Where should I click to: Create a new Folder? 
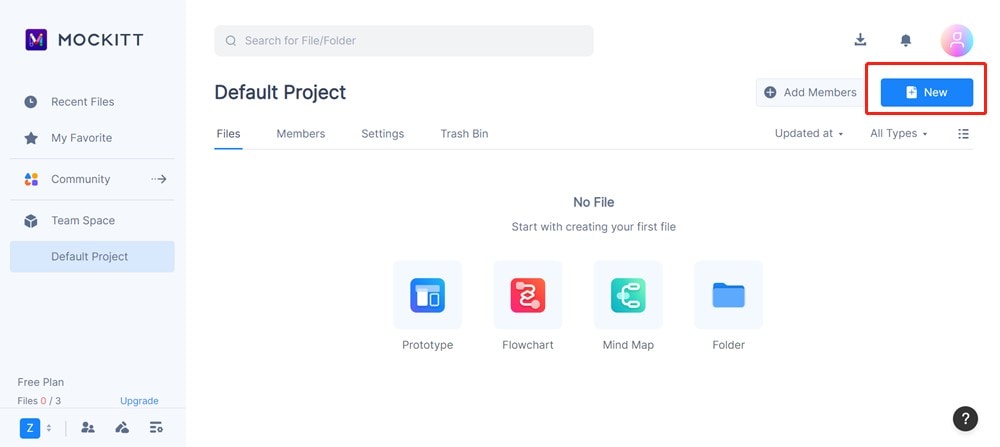728,296
